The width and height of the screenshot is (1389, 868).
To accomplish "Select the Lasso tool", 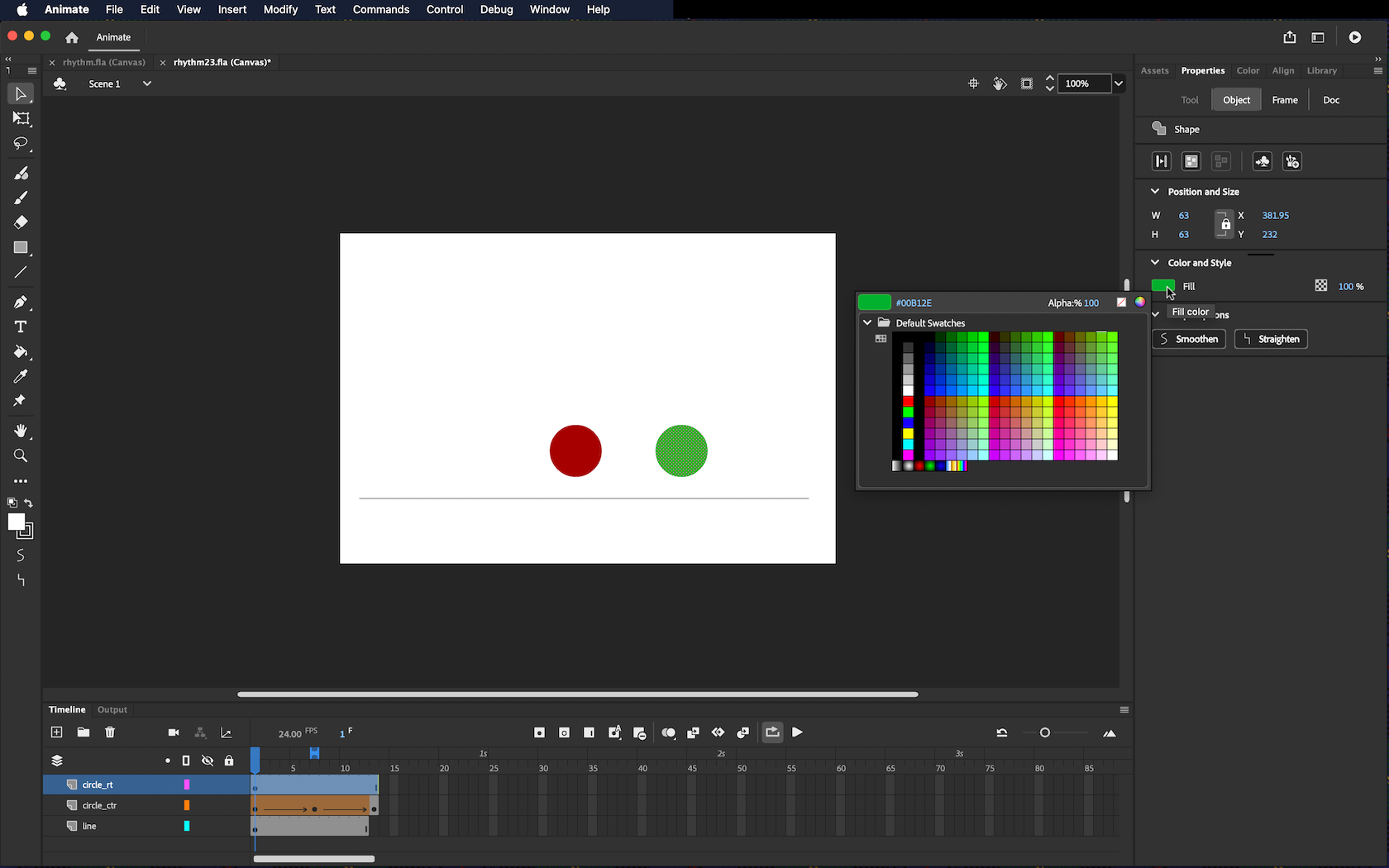I will (x=21, y=144).
